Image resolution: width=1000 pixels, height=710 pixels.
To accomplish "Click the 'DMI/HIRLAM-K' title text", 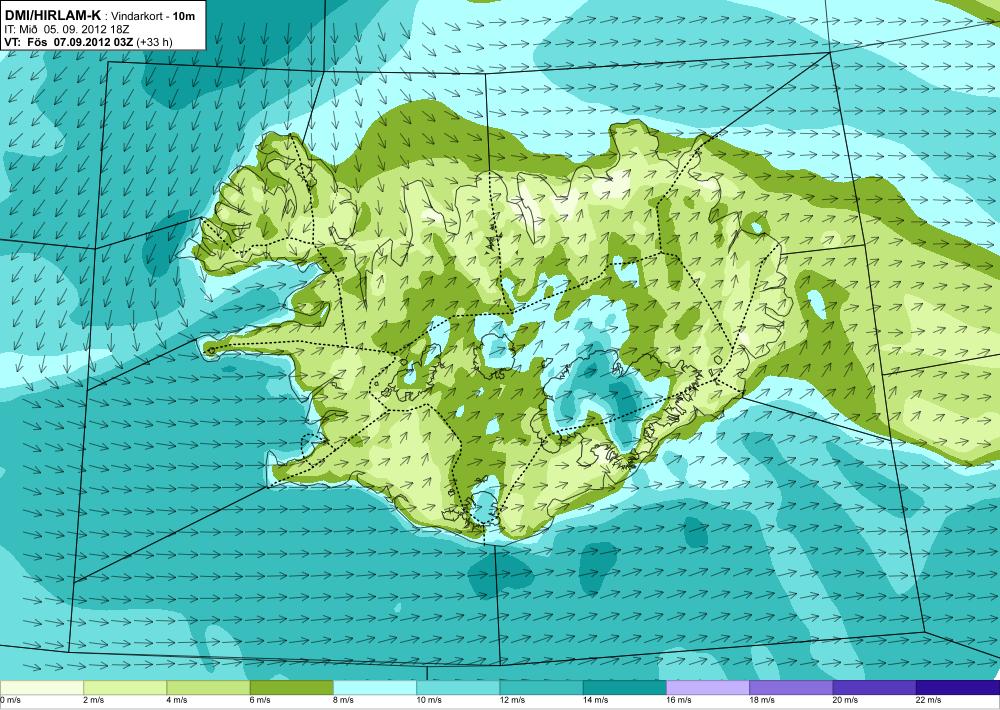I will 52,15.
